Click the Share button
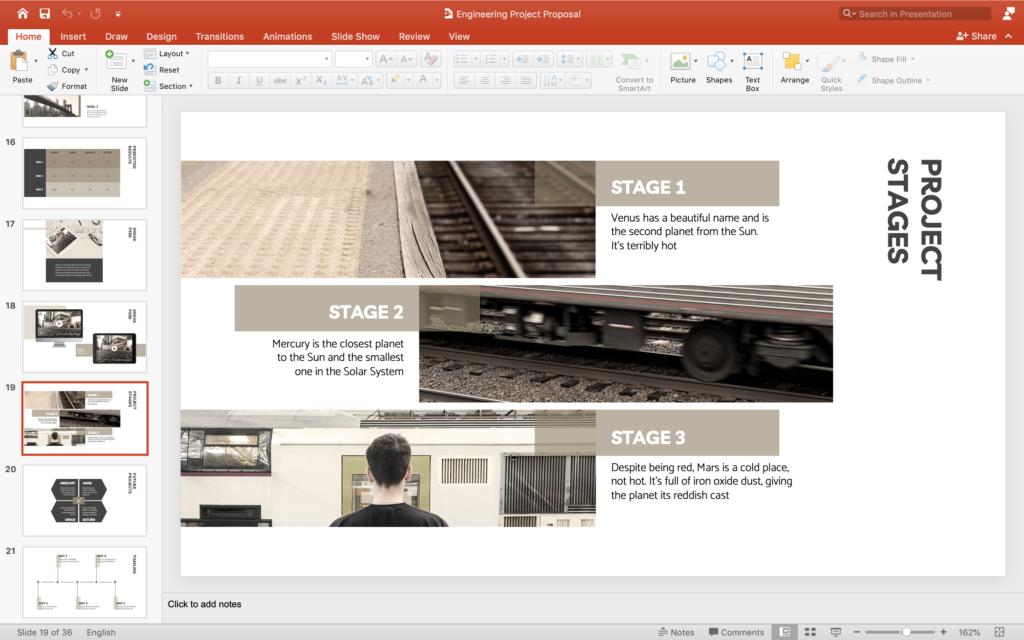Viewport: 1024px width, 640px height. click(976, 36)
